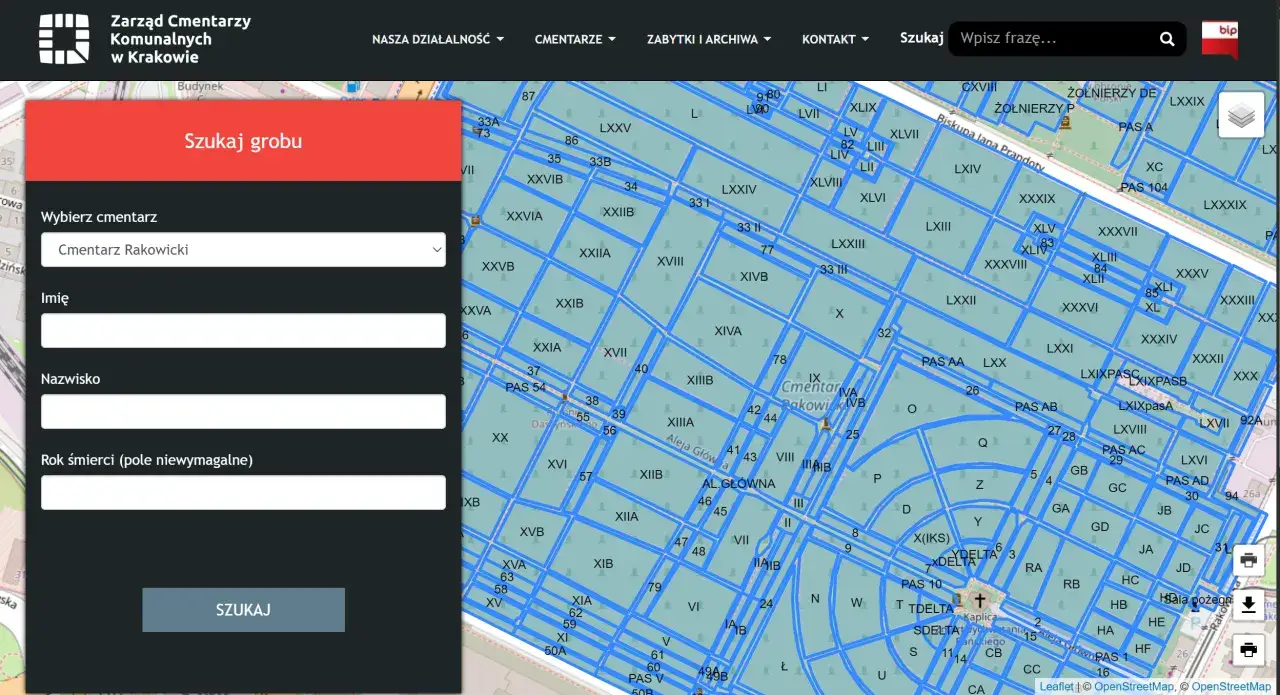Select section XIIIB on the map
Screen dimensions: 1280x695
[700, 380]
